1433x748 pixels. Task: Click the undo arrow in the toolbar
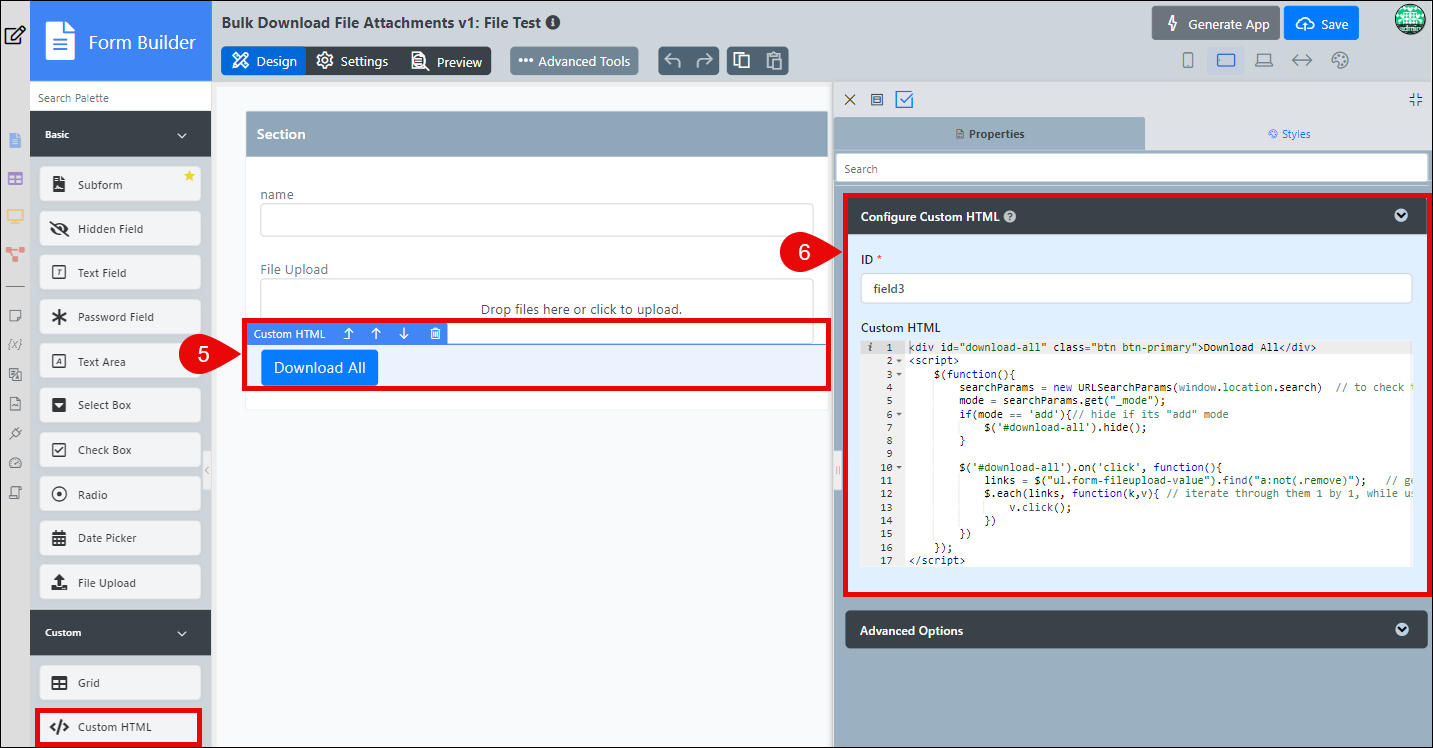click(x=673, y=61)
